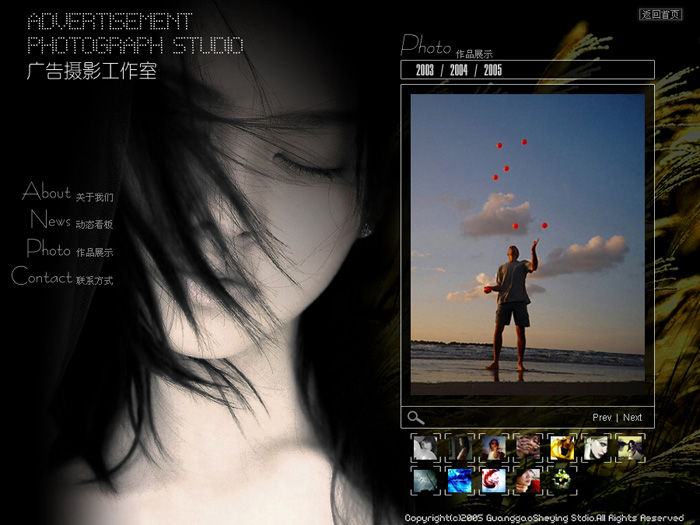Click the Next link
The height and width of the screenshot is (525, 700).
[x=632, y=417]
